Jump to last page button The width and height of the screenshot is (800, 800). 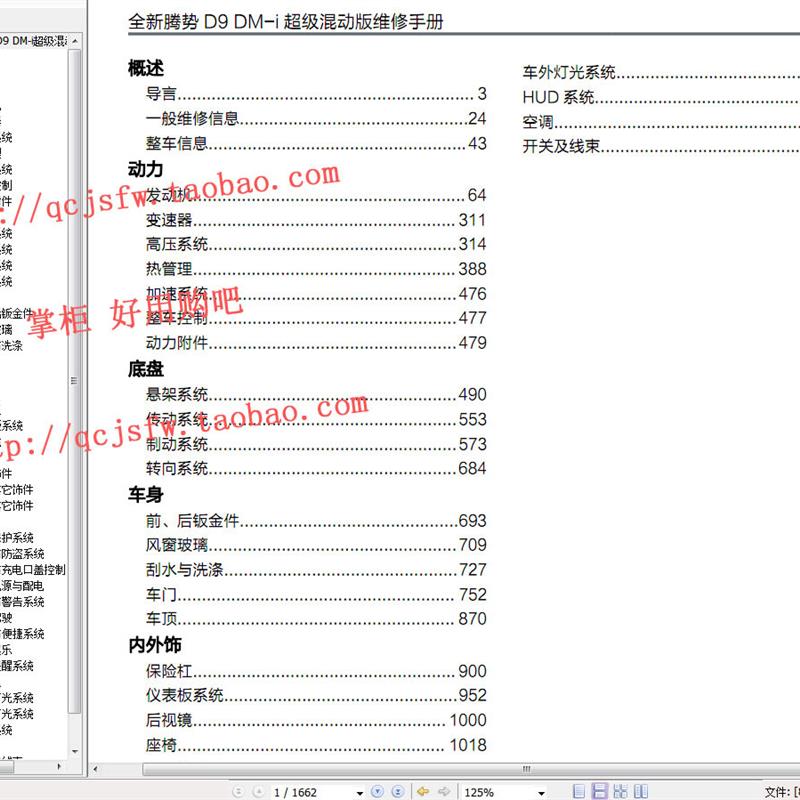tap(398, 791)
